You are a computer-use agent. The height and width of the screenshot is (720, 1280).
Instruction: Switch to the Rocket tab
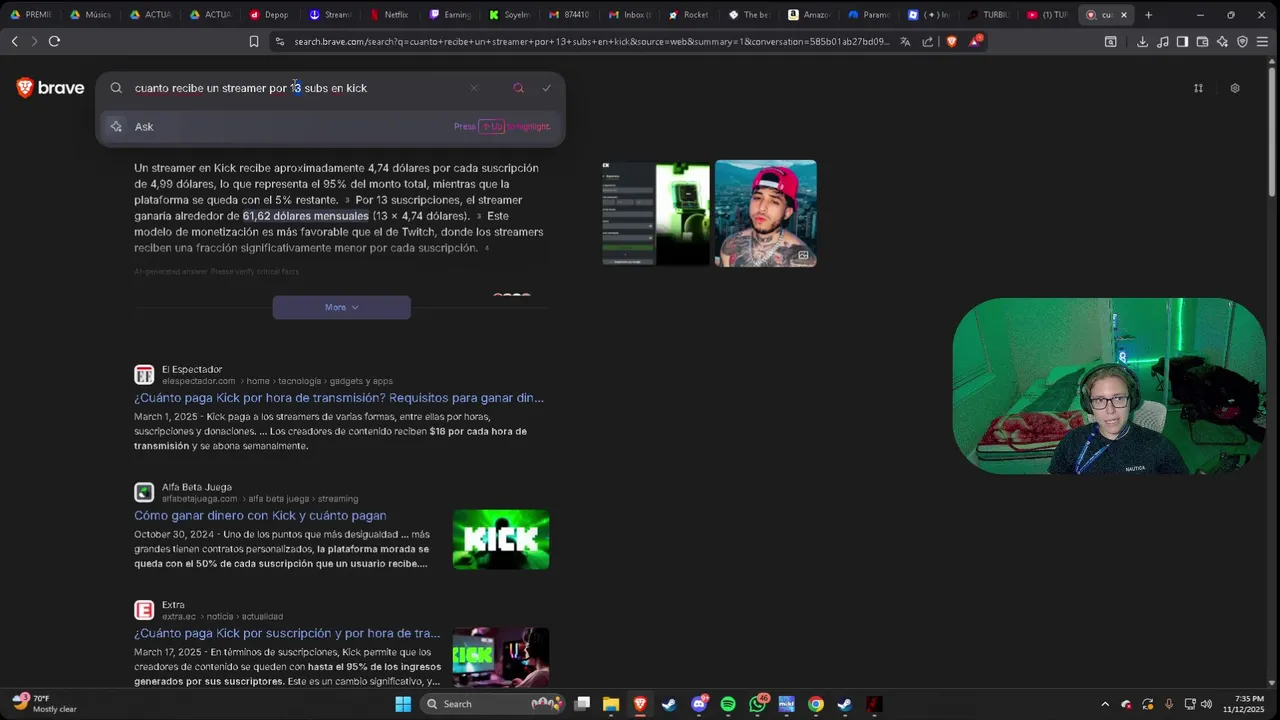point(688,15)
